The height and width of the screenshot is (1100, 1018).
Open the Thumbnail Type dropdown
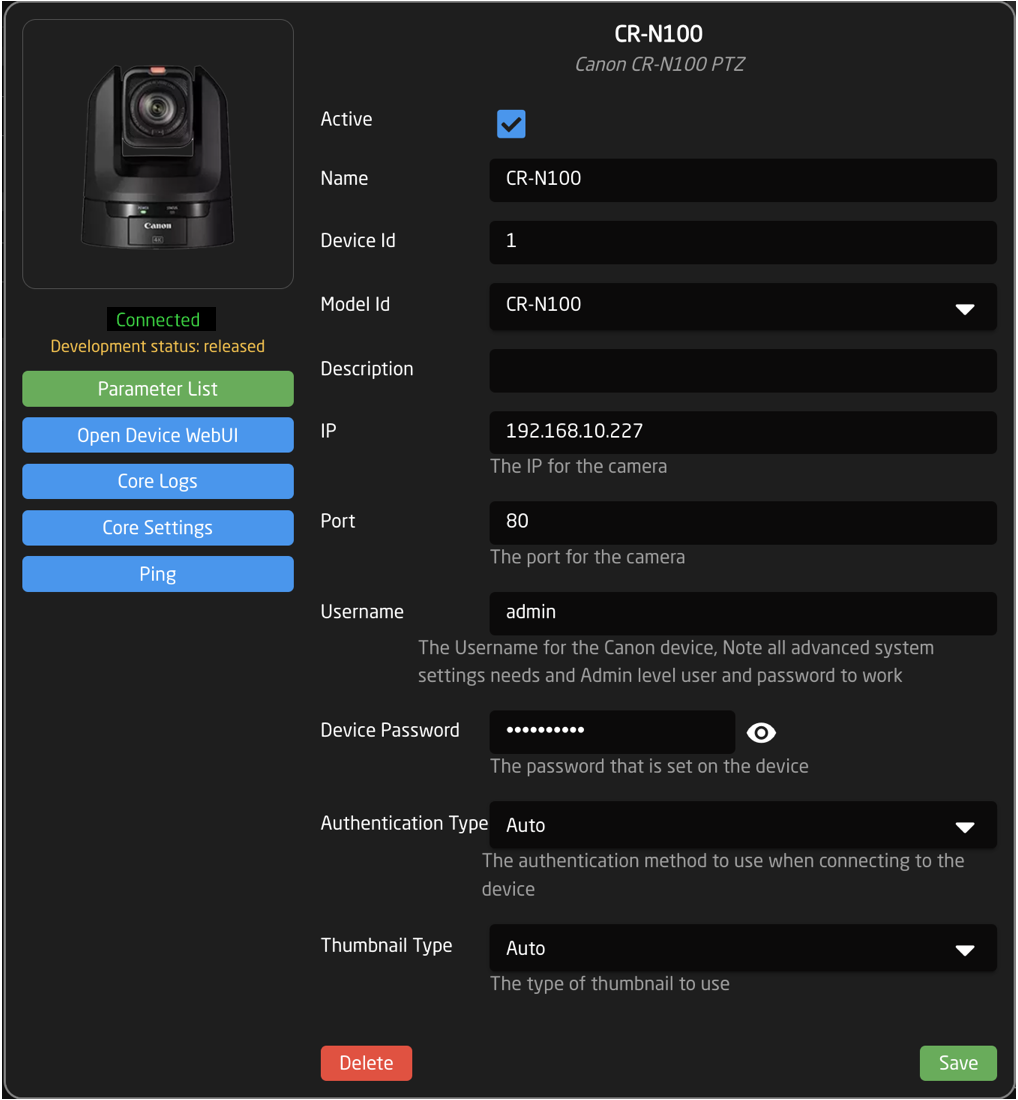(x=743, y=948)
